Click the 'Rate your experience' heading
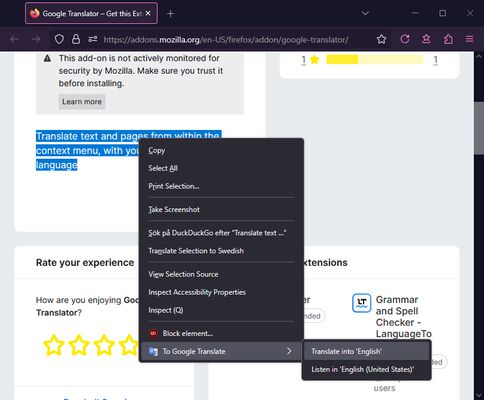The width and height of the screenshot is (484, 400). [85, 262]
